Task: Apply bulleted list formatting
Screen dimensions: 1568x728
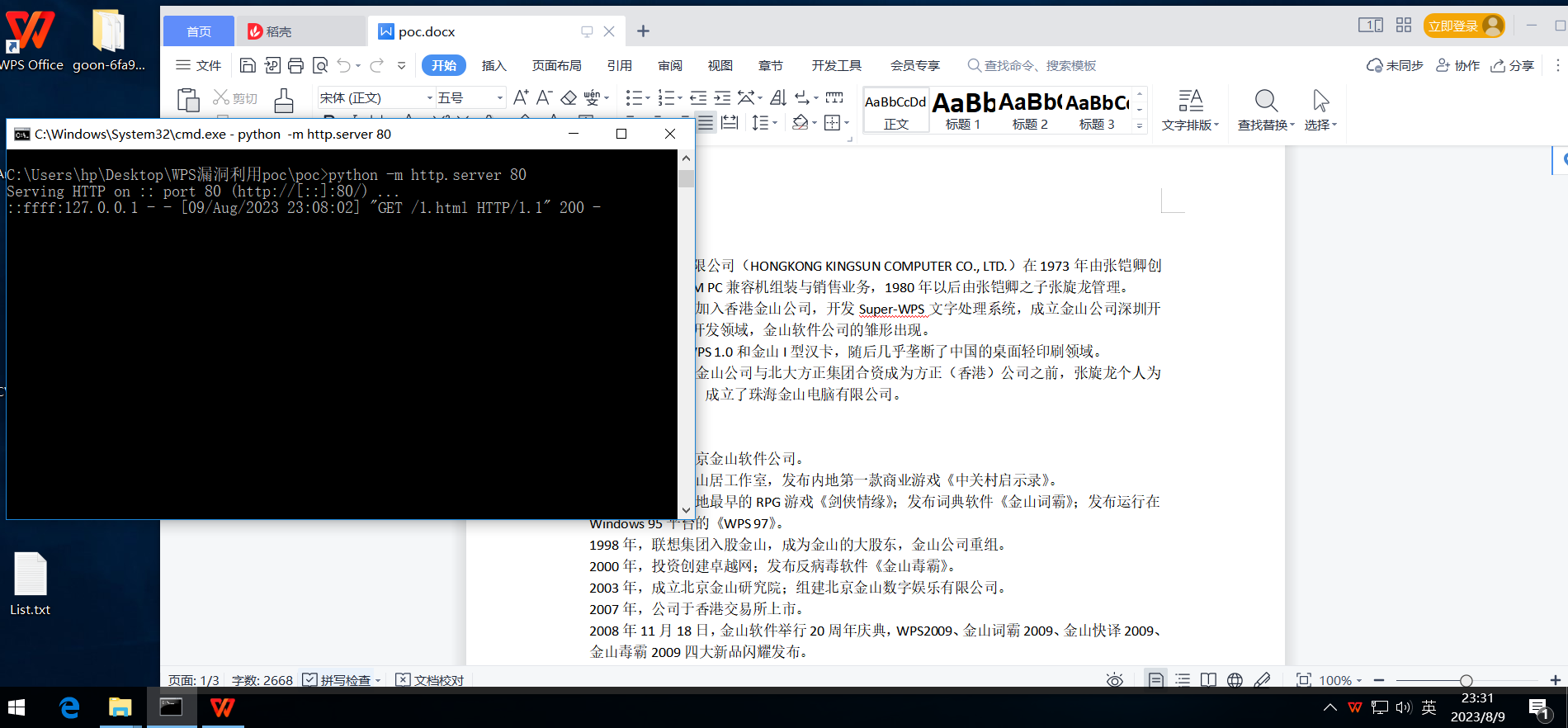Action: [633, 97]
